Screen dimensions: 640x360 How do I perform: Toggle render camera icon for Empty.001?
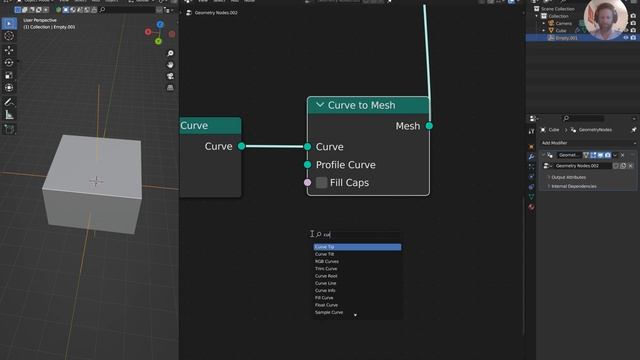633,38
